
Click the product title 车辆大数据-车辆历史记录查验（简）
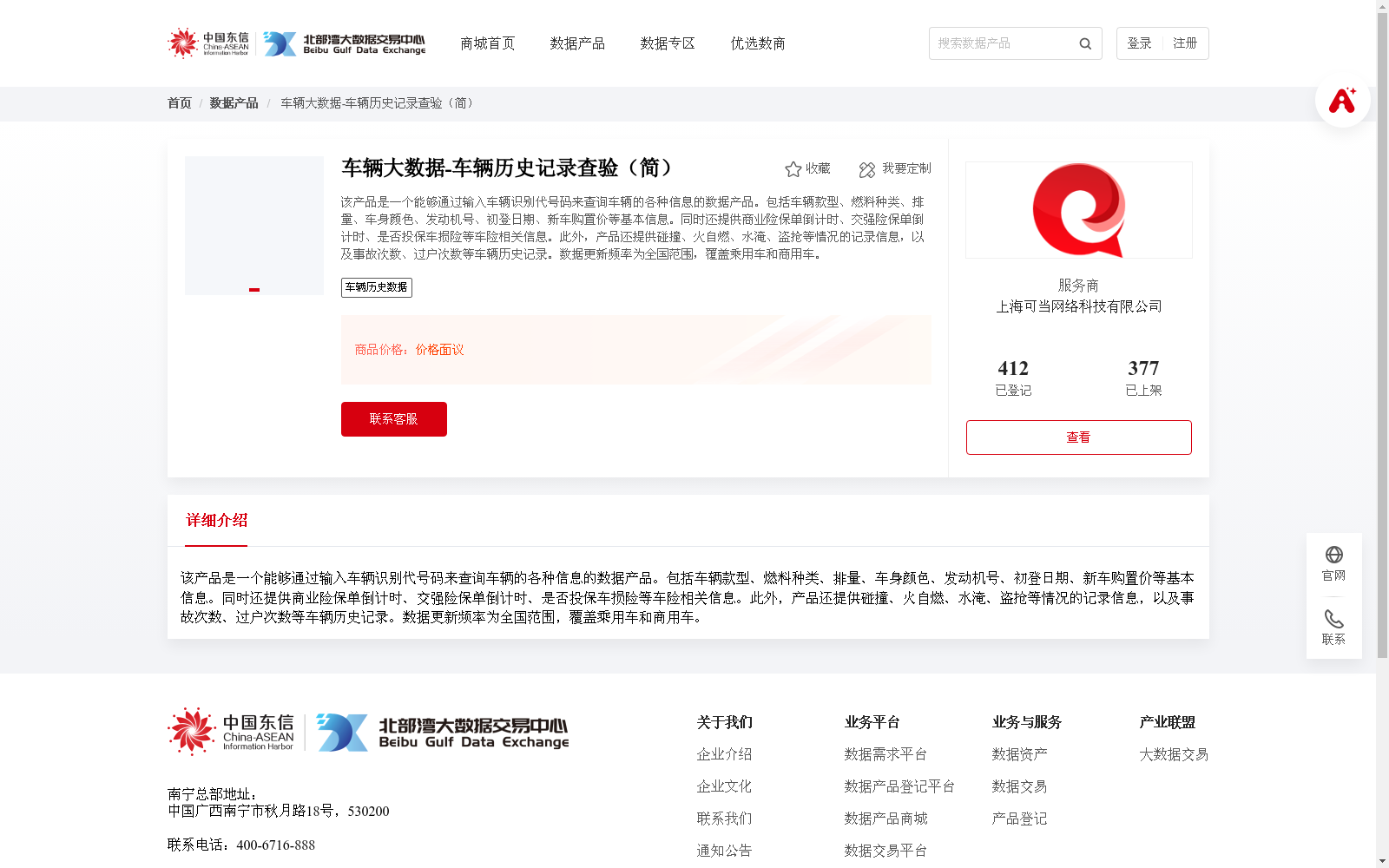508,168
